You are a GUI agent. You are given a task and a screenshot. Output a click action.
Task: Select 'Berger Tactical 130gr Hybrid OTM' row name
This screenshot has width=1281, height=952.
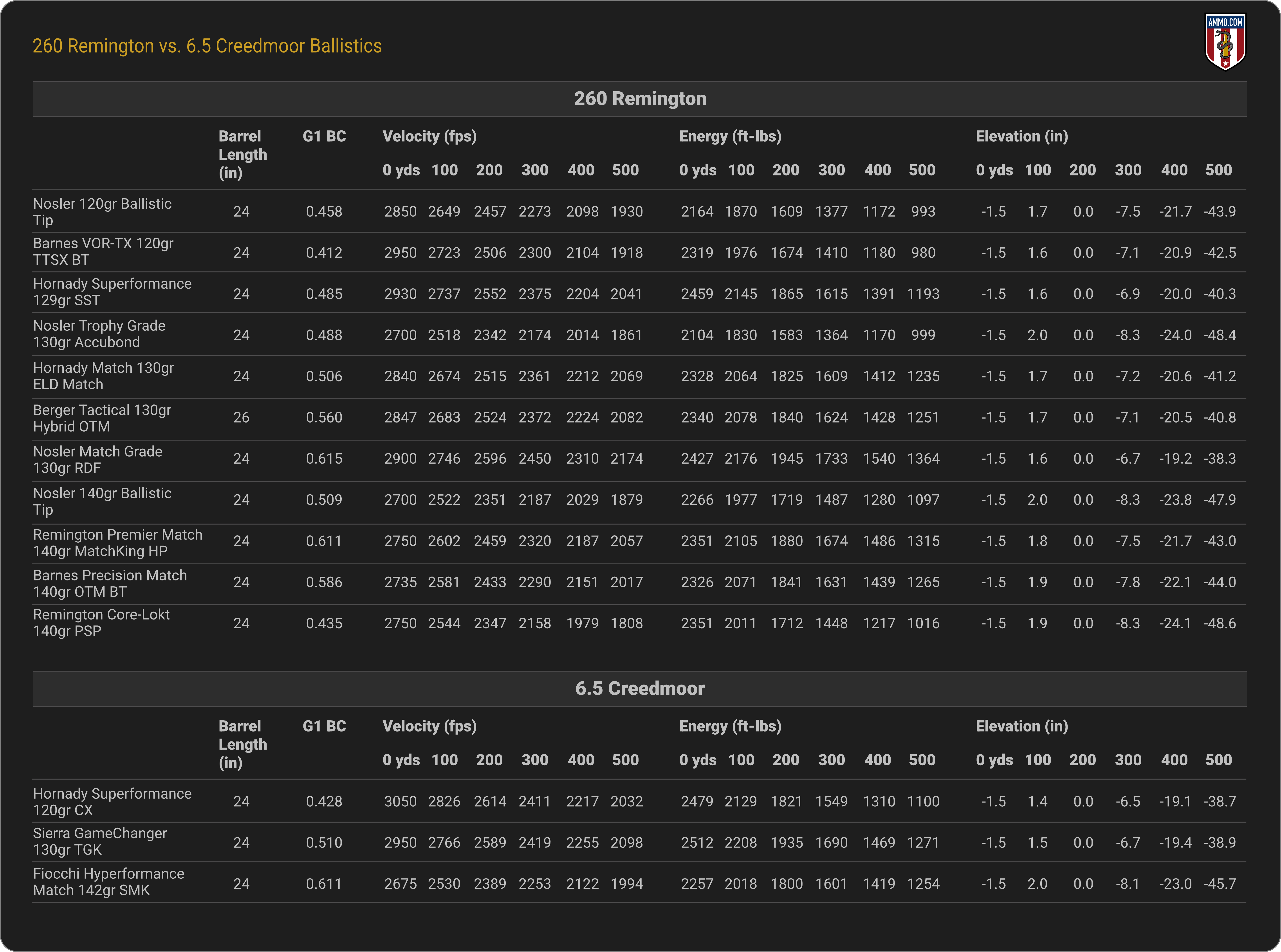click(102, 418)
